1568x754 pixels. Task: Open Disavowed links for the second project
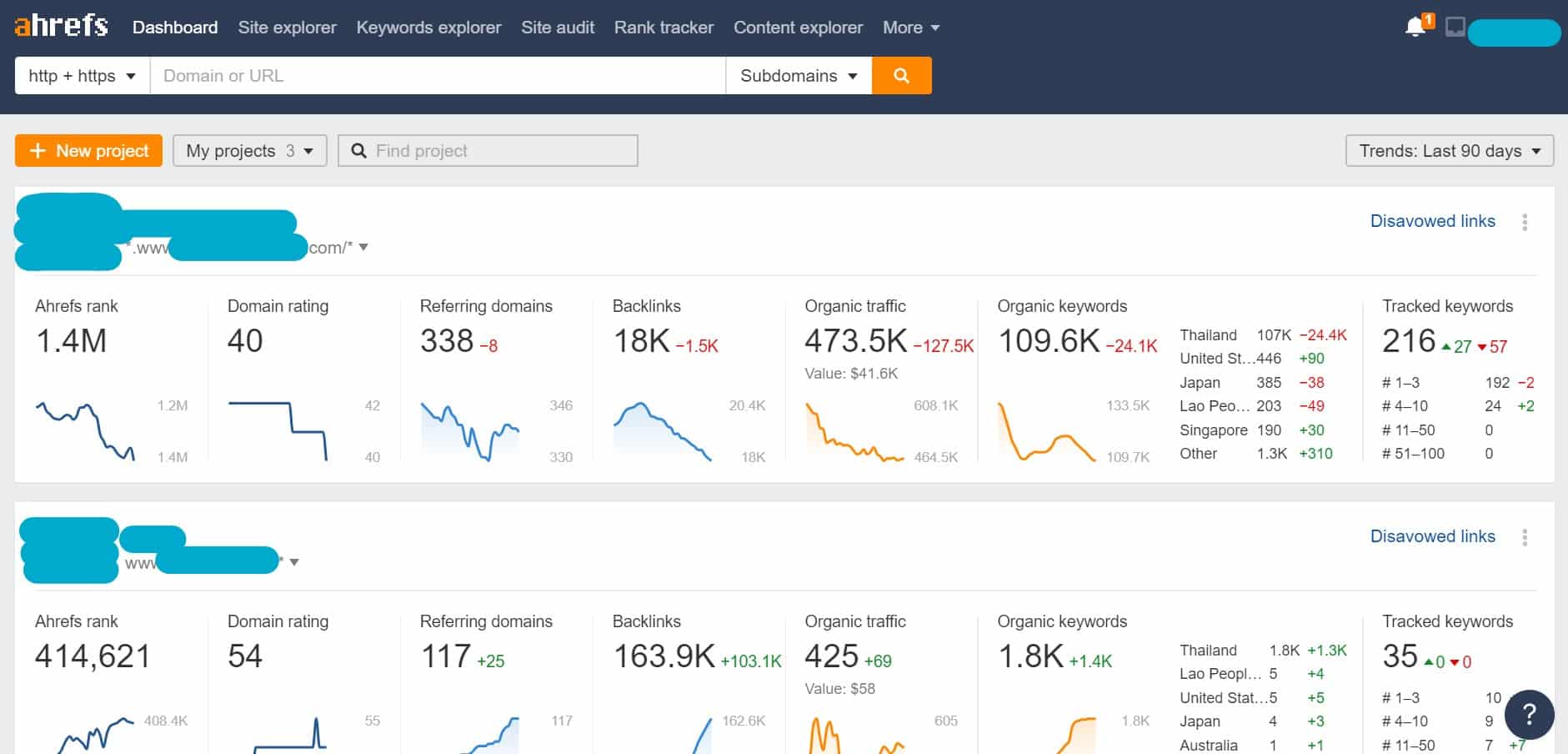point(1432,536)
